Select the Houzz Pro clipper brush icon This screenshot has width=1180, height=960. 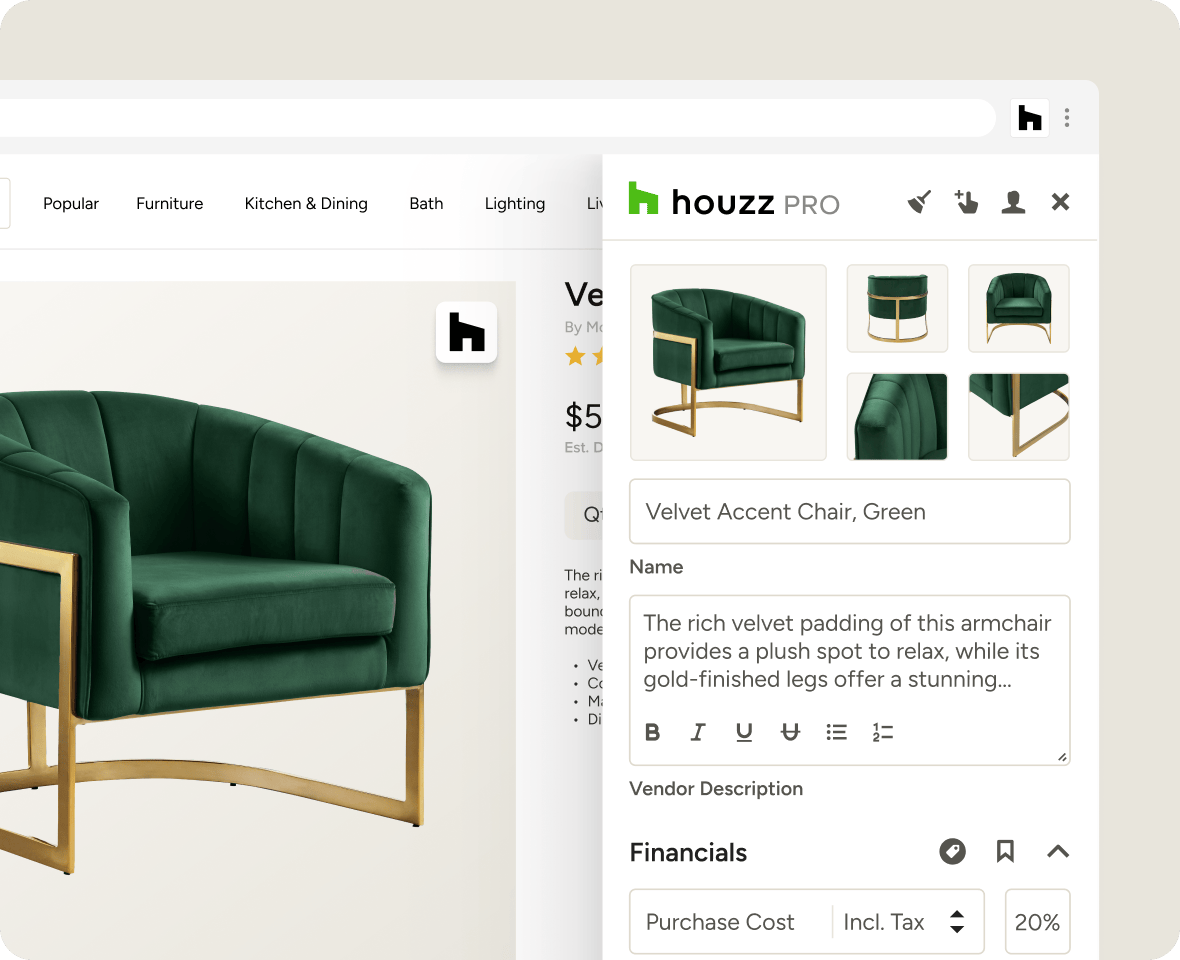tap(918, 201)
